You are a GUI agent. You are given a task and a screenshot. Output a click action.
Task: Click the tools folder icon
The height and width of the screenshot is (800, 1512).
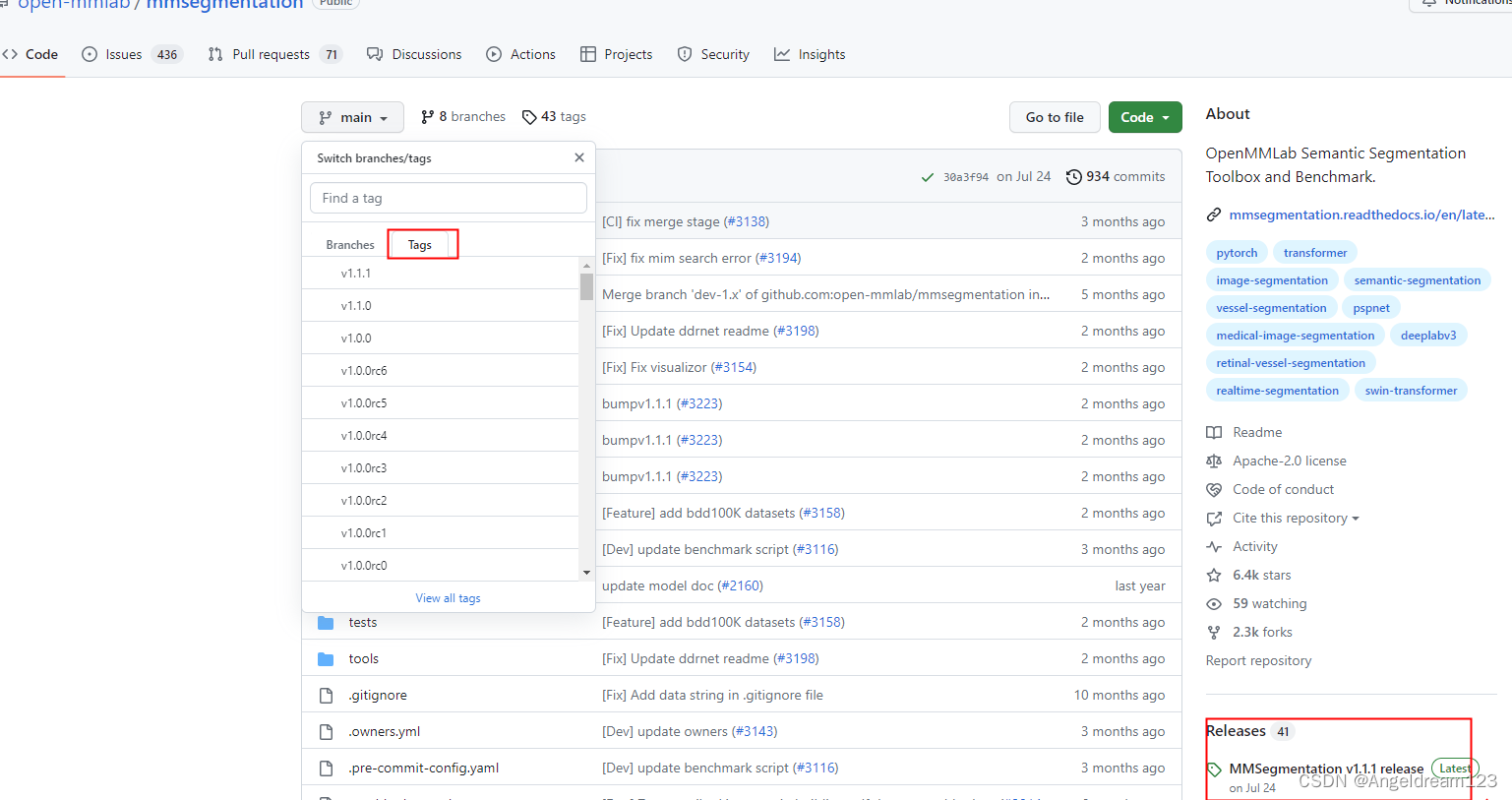coord(326,659)
